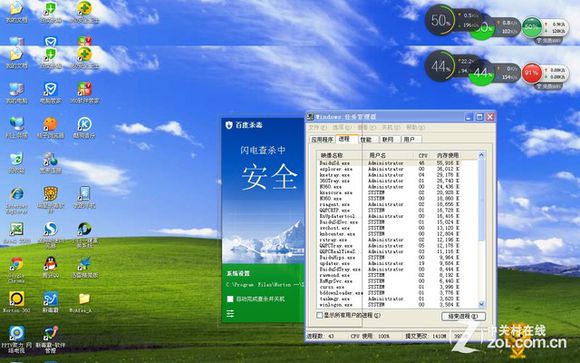Click the process list scroll down arrow

click(481, 304)
